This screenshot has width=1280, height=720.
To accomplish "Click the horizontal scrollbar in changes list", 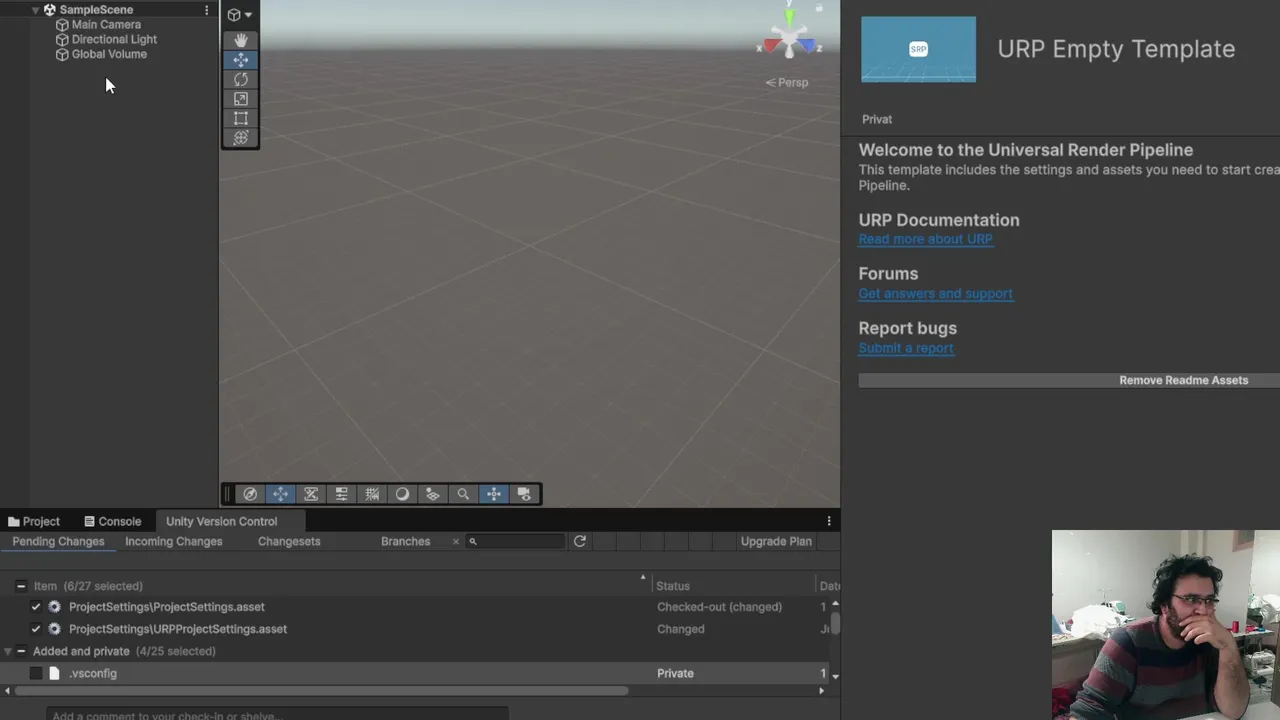I will pos(322,690).
